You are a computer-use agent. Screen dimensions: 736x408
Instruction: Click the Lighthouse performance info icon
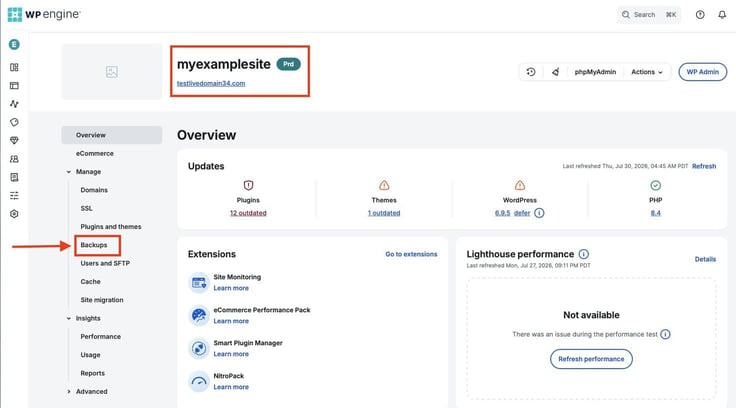pos(583,254)
